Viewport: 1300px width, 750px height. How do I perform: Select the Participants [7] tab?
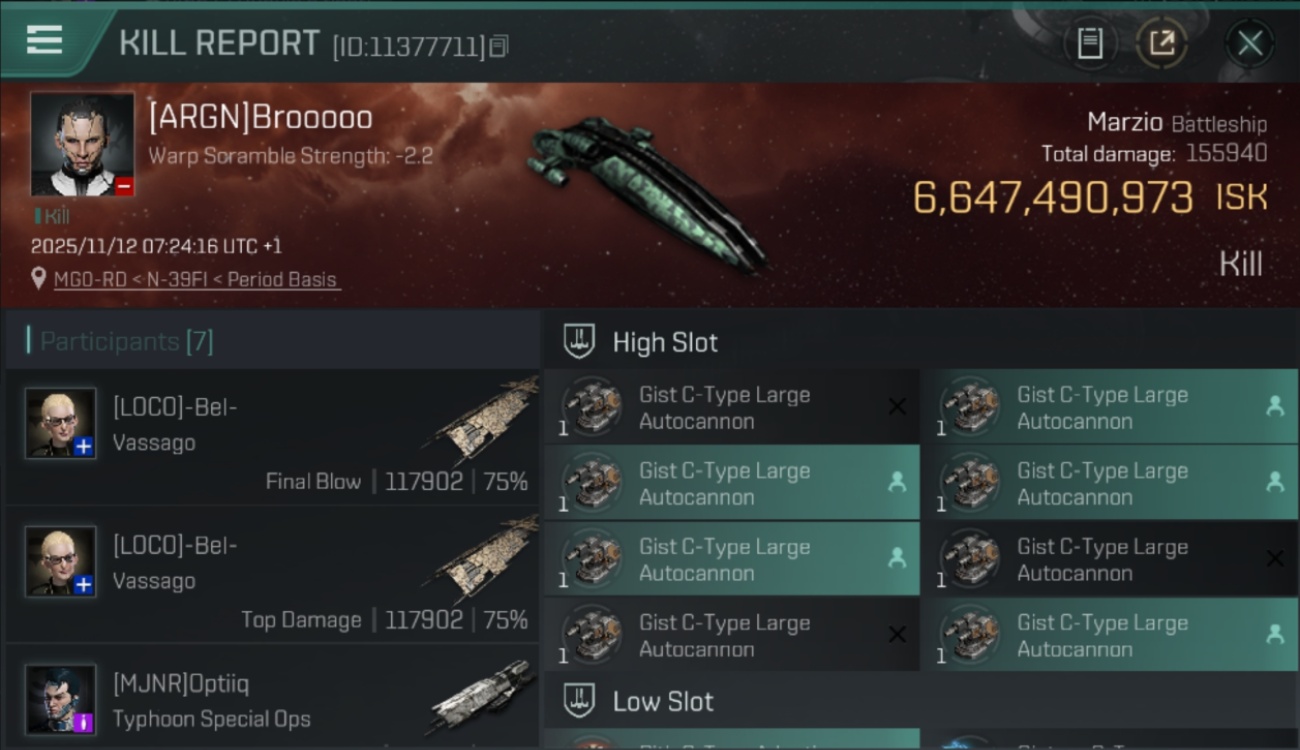(126, 342)
